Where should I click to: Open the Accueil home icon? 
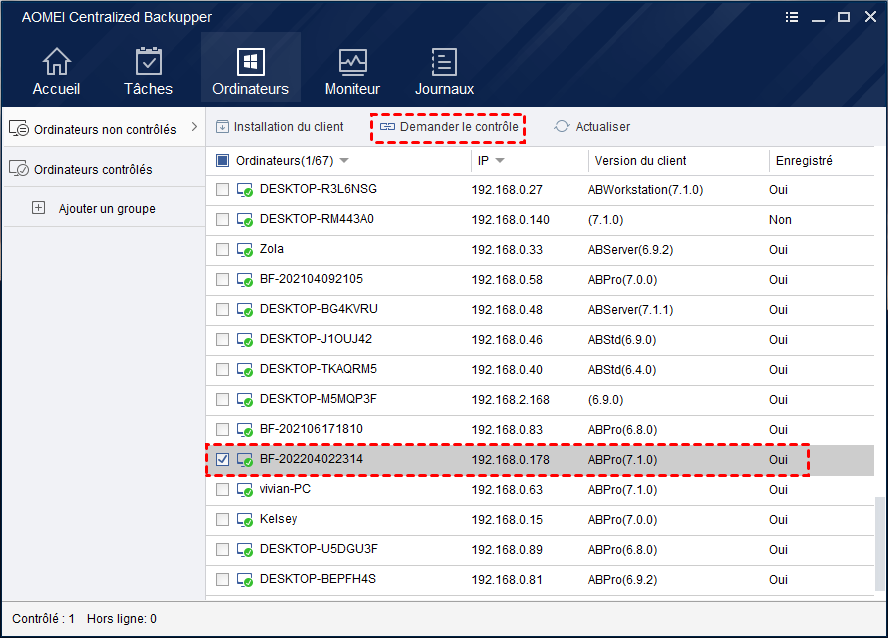point(57,61)
